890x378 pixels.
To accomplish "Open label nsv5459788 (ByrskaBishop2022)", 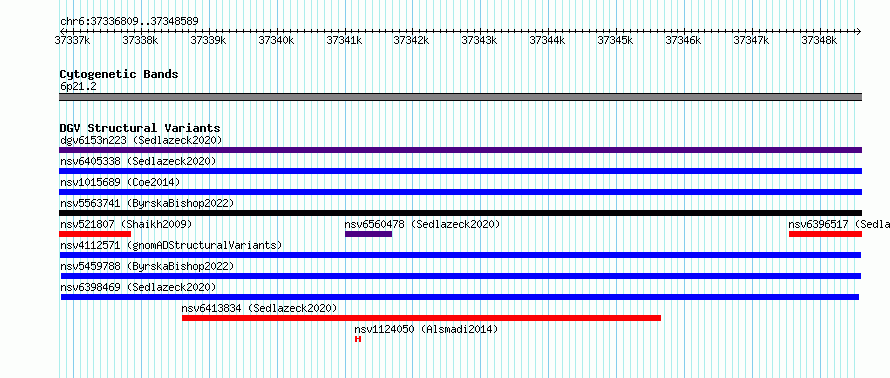I will point(147,266).
